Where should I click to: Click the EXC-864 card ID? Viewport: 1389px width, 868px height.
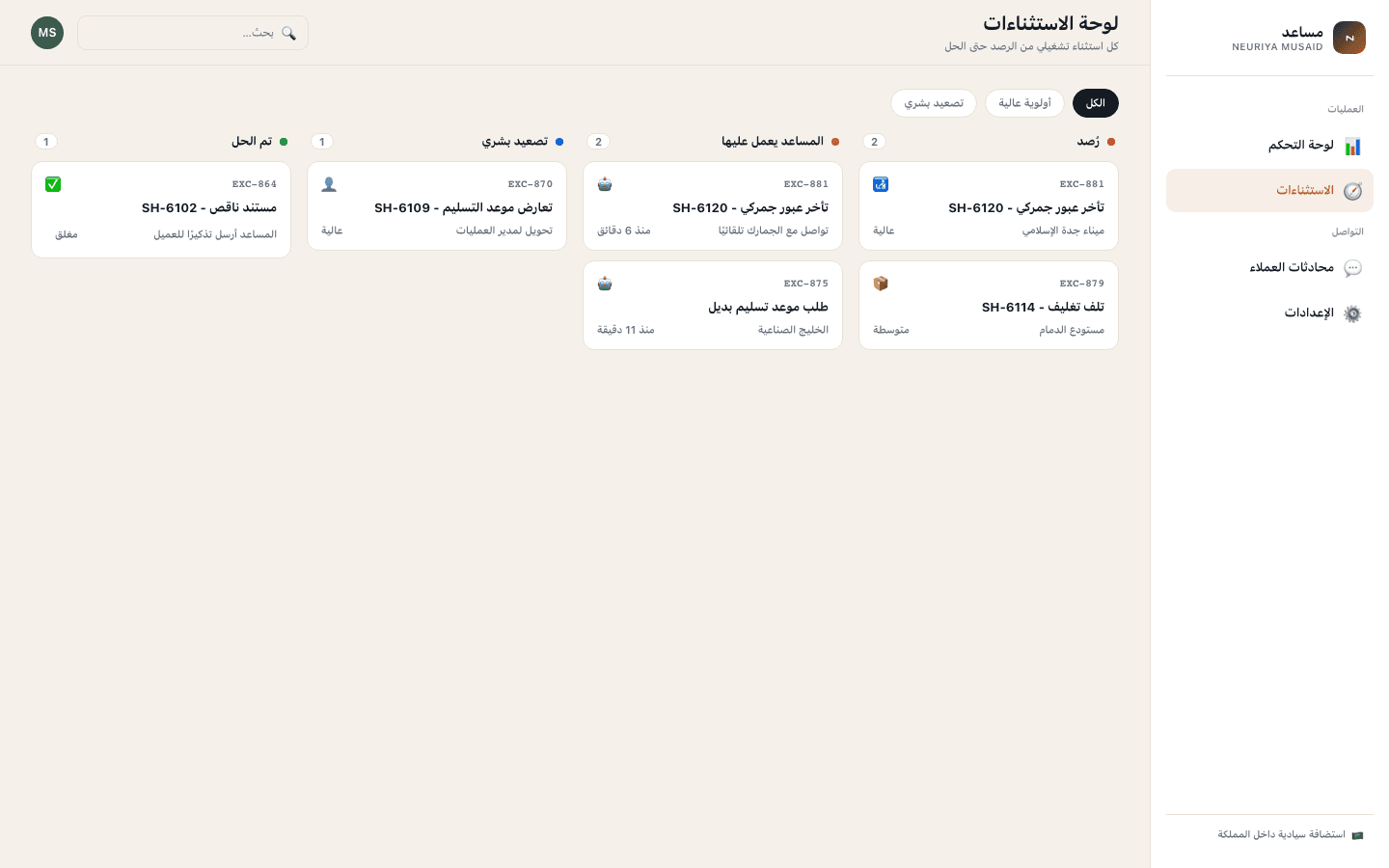click(255, 184)
